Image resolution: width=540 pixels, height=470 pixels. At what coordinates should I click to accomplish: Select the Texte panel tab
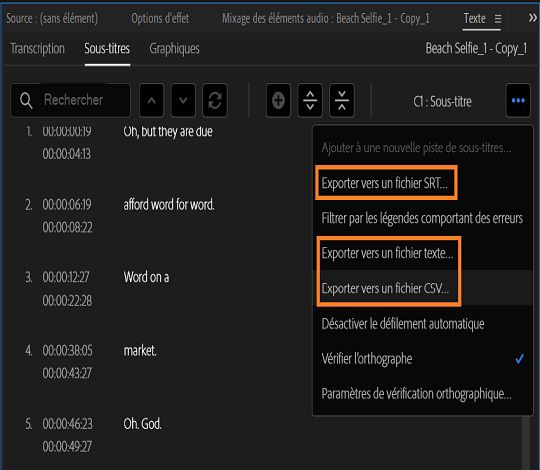point(475,18)
